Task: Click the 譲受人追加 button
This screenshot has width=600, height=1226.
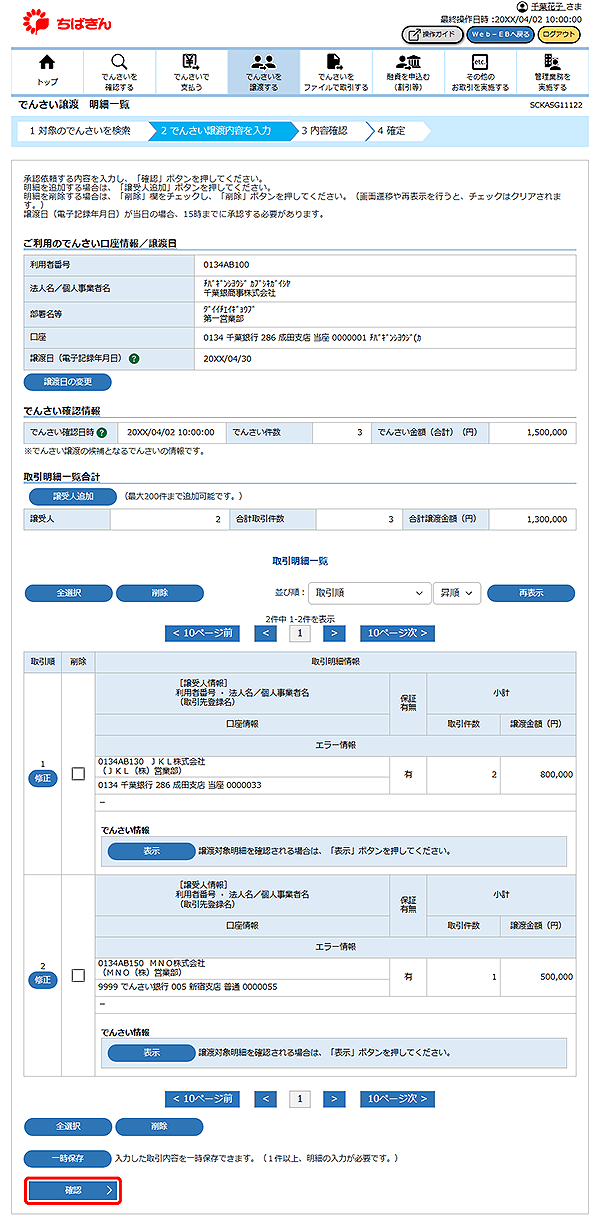Action: [68, 496]
